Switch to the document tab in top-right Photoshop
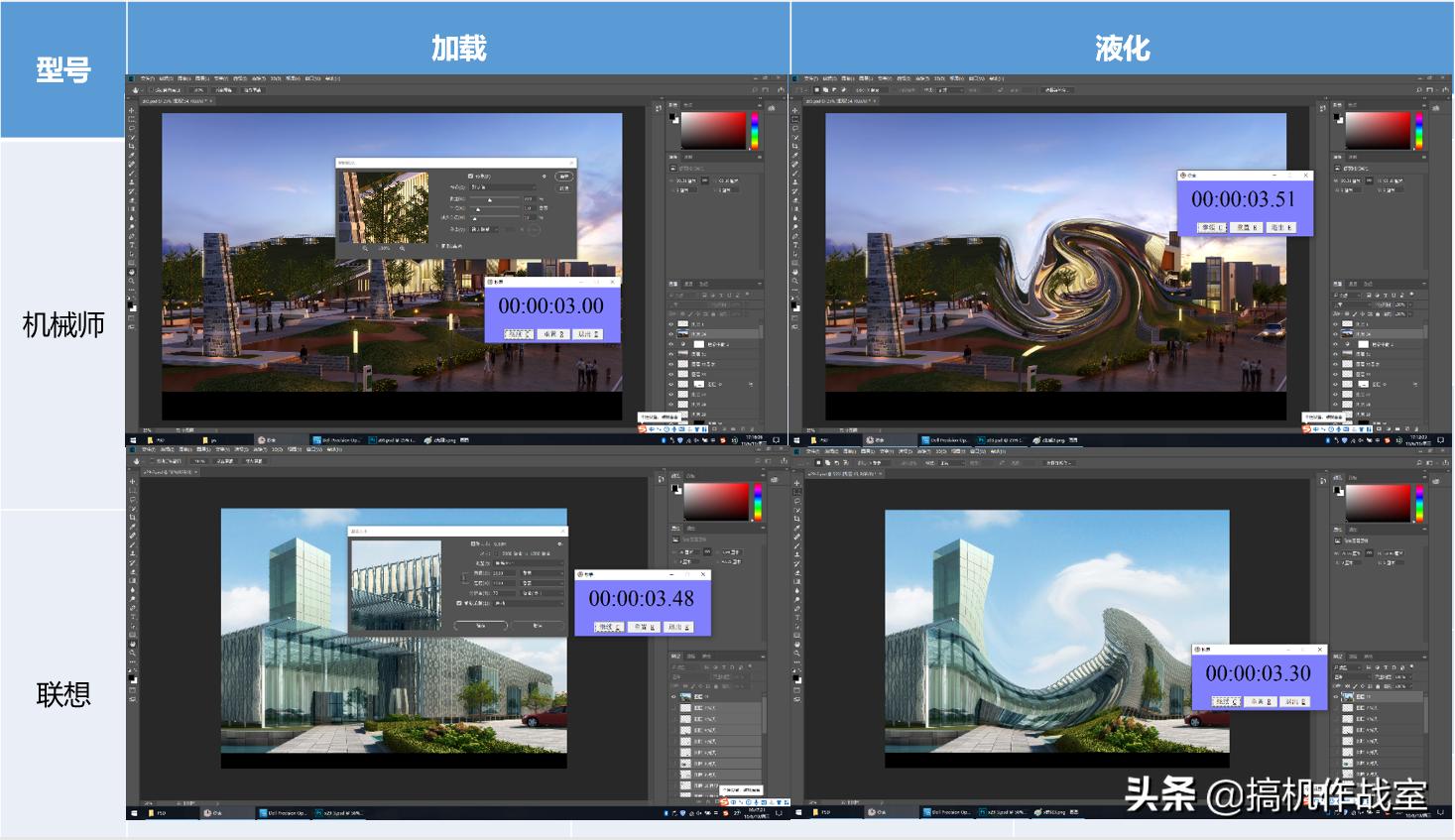Image resolution: width=1455 pixels, height=840 pixels. [836, 100]
